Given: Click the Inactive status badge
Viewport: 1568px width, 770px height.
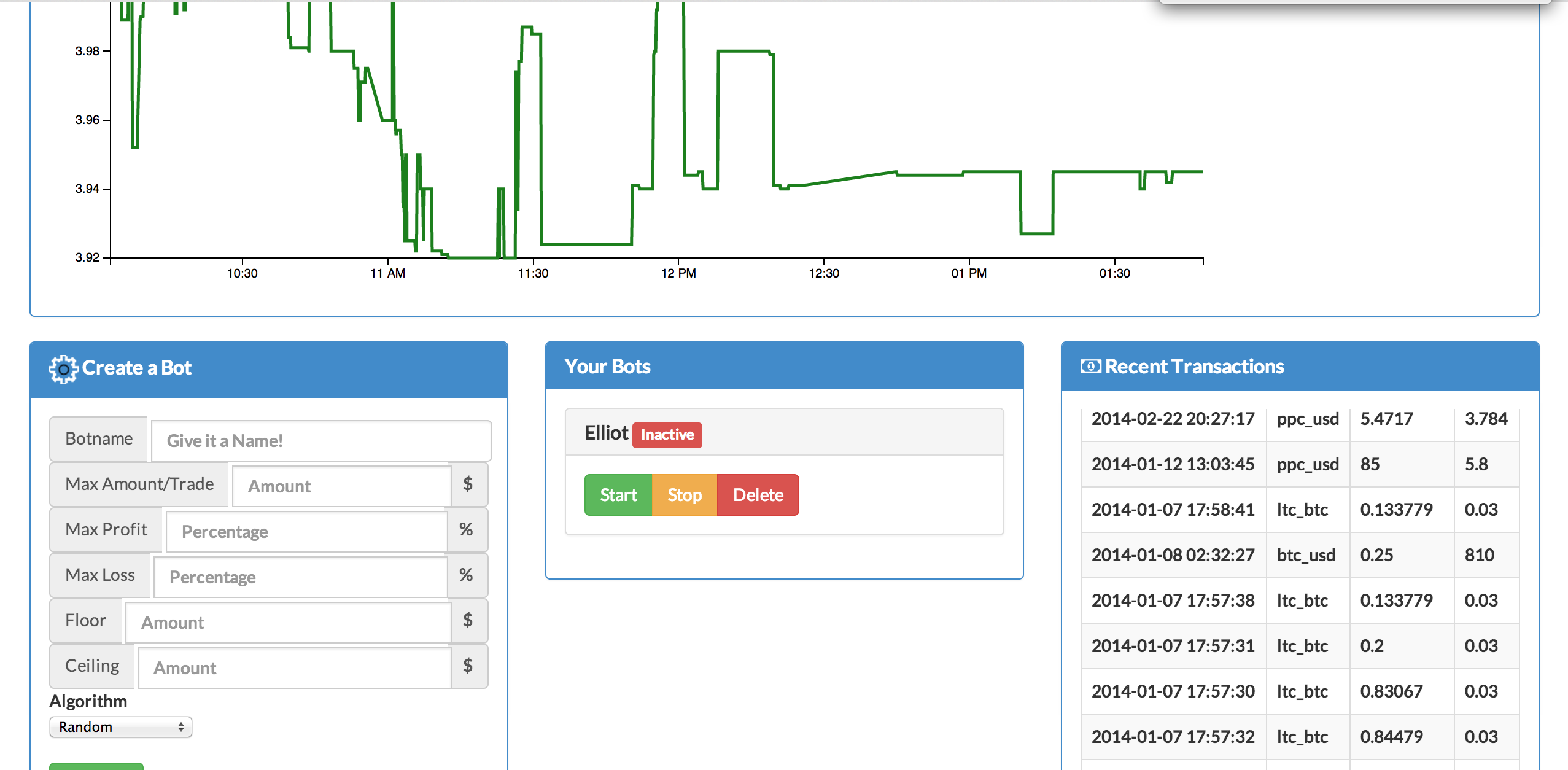Looking at the screenshot, I should coord(667,435).
